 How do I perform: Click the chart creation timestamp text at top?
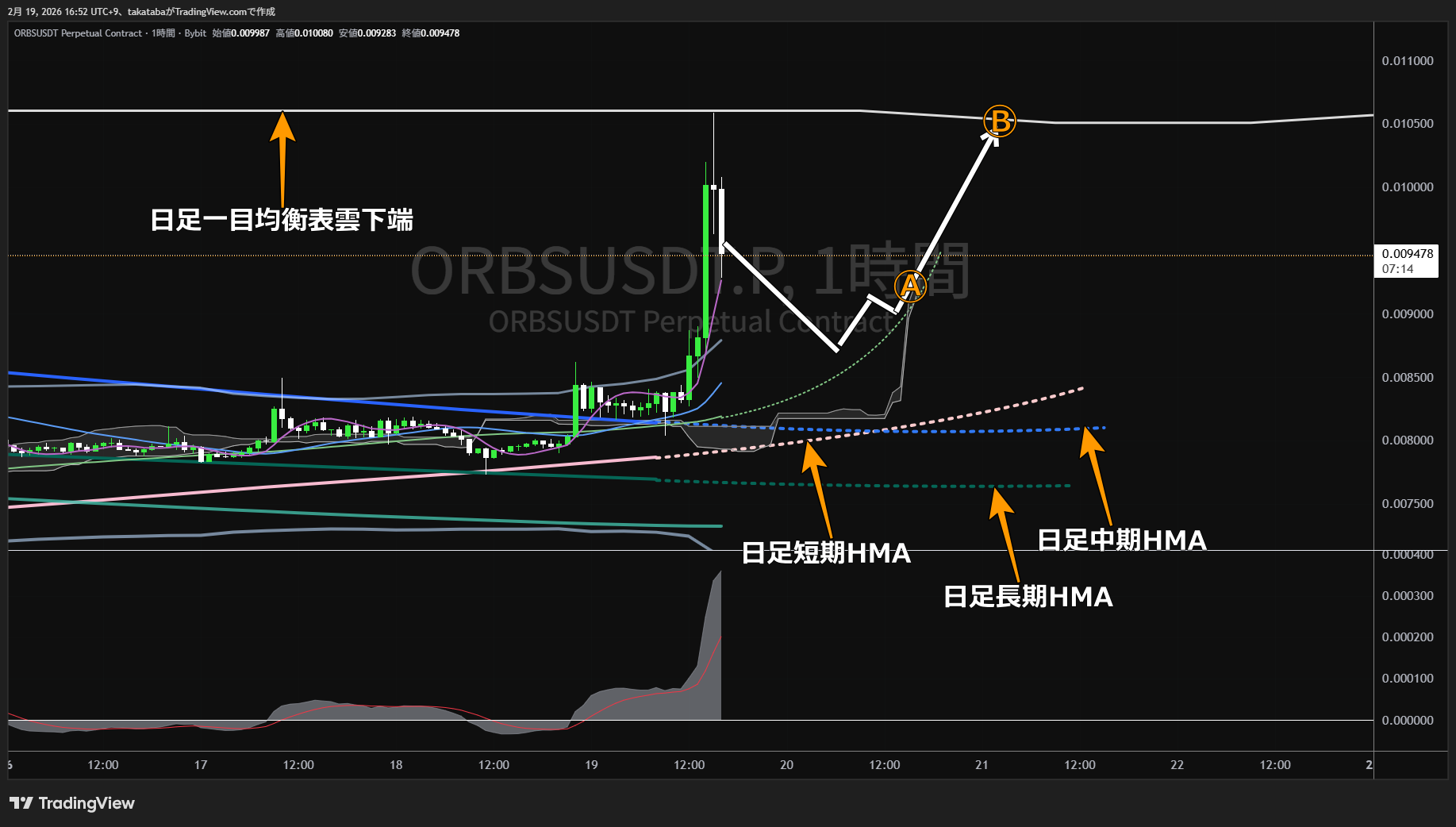point(141,12)
